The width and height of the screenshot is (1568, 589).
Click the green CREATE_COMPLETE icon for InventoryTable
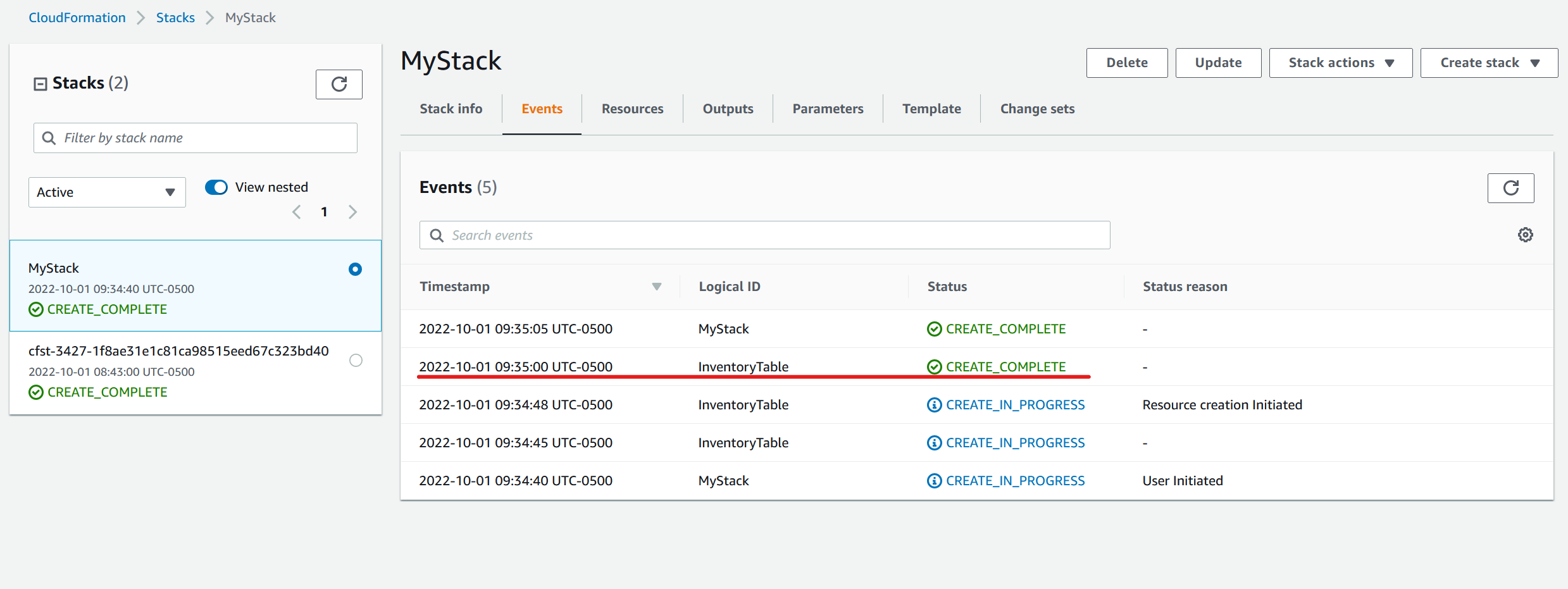click(x=935, y=366)
